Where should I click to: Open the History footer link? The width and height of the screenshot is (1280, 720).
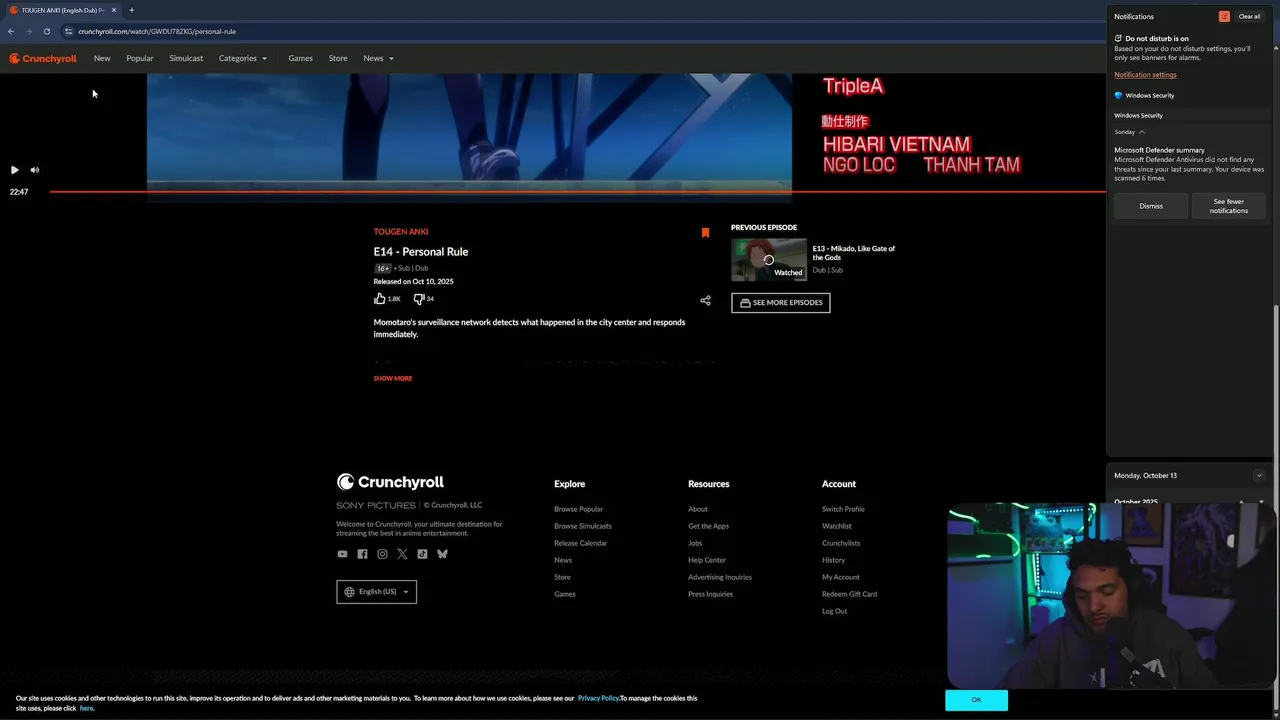tap(833, 560)
